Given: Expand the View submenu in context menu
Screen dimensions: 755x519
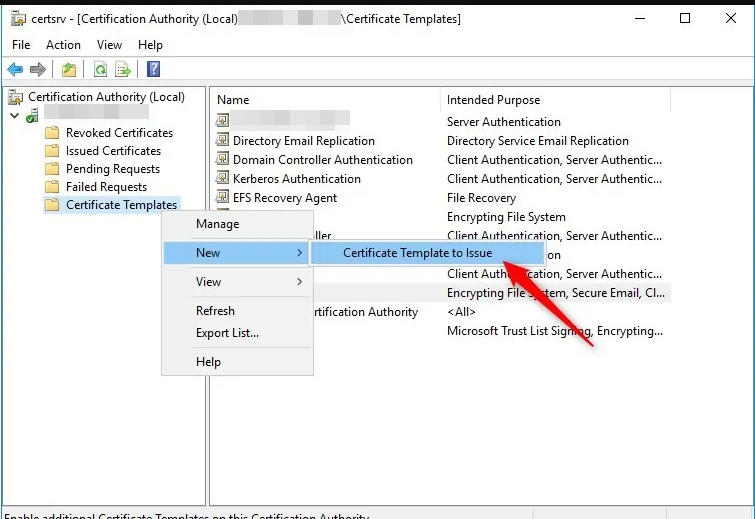Looking at the screenshot, I should point(237,282).
